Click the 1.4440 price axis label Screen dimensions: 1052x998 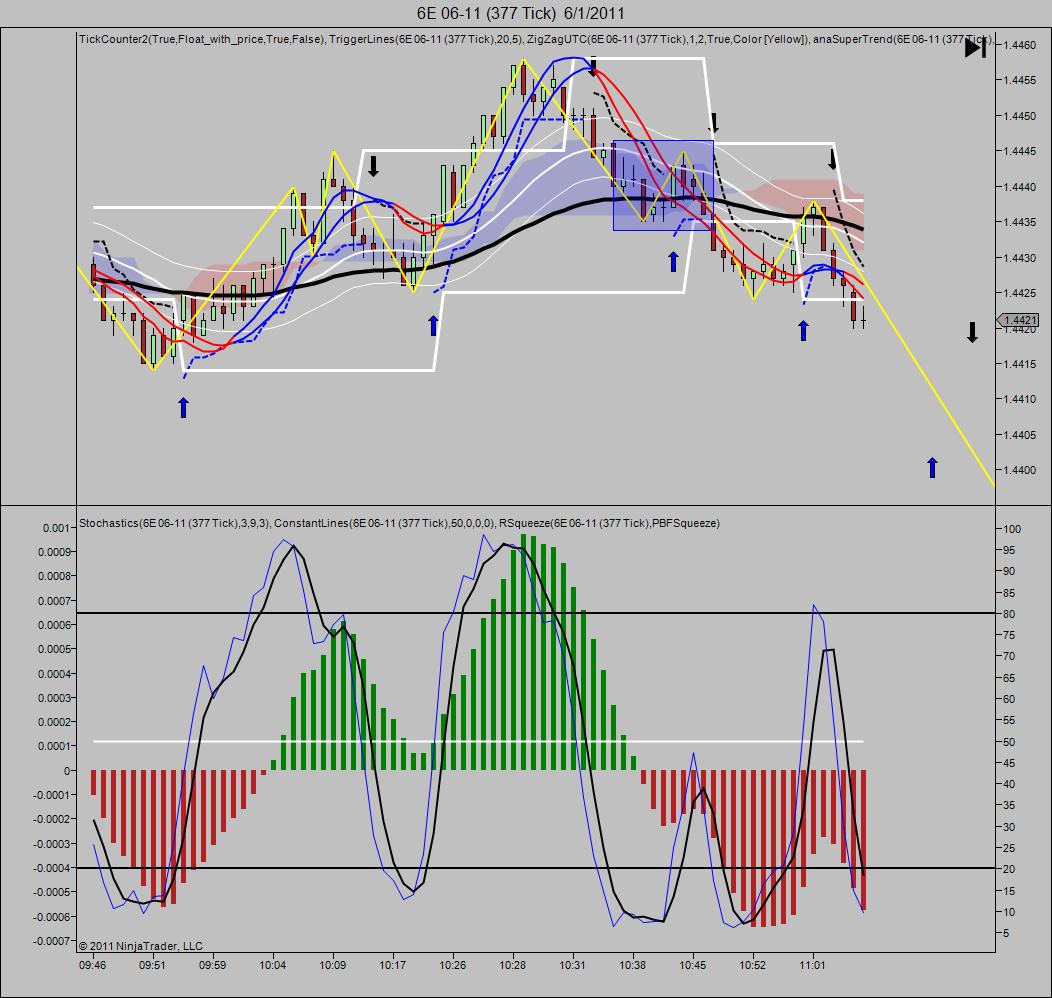[x=1019, y=186]
